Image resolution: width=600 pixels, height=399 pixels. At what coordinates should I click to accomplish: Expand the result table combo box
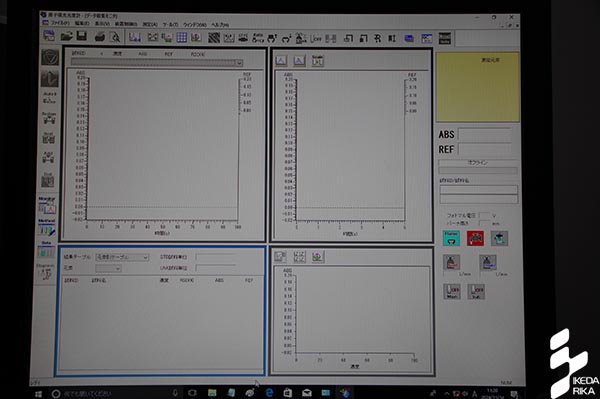pyautogui.click(x=122, y=257)
